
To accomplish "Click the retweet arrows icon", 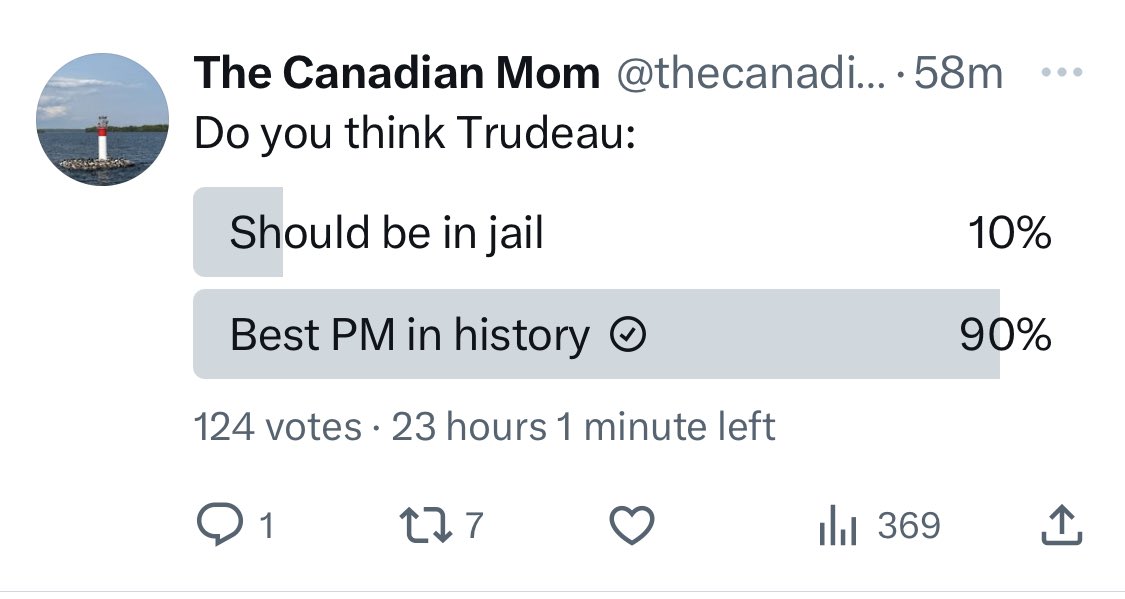I will click(x=425, y=525).
